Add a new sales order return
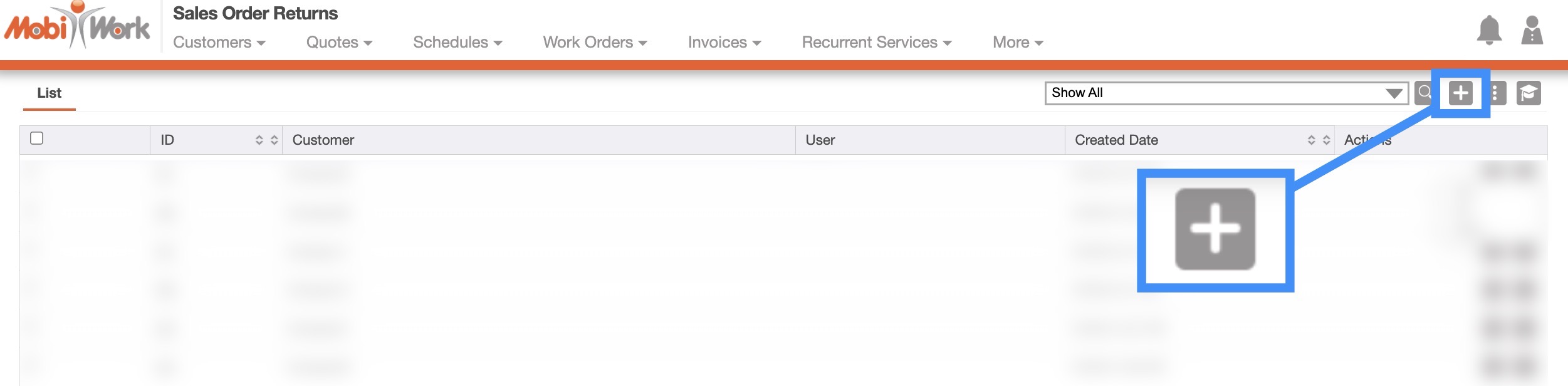 click(1460, 93)
